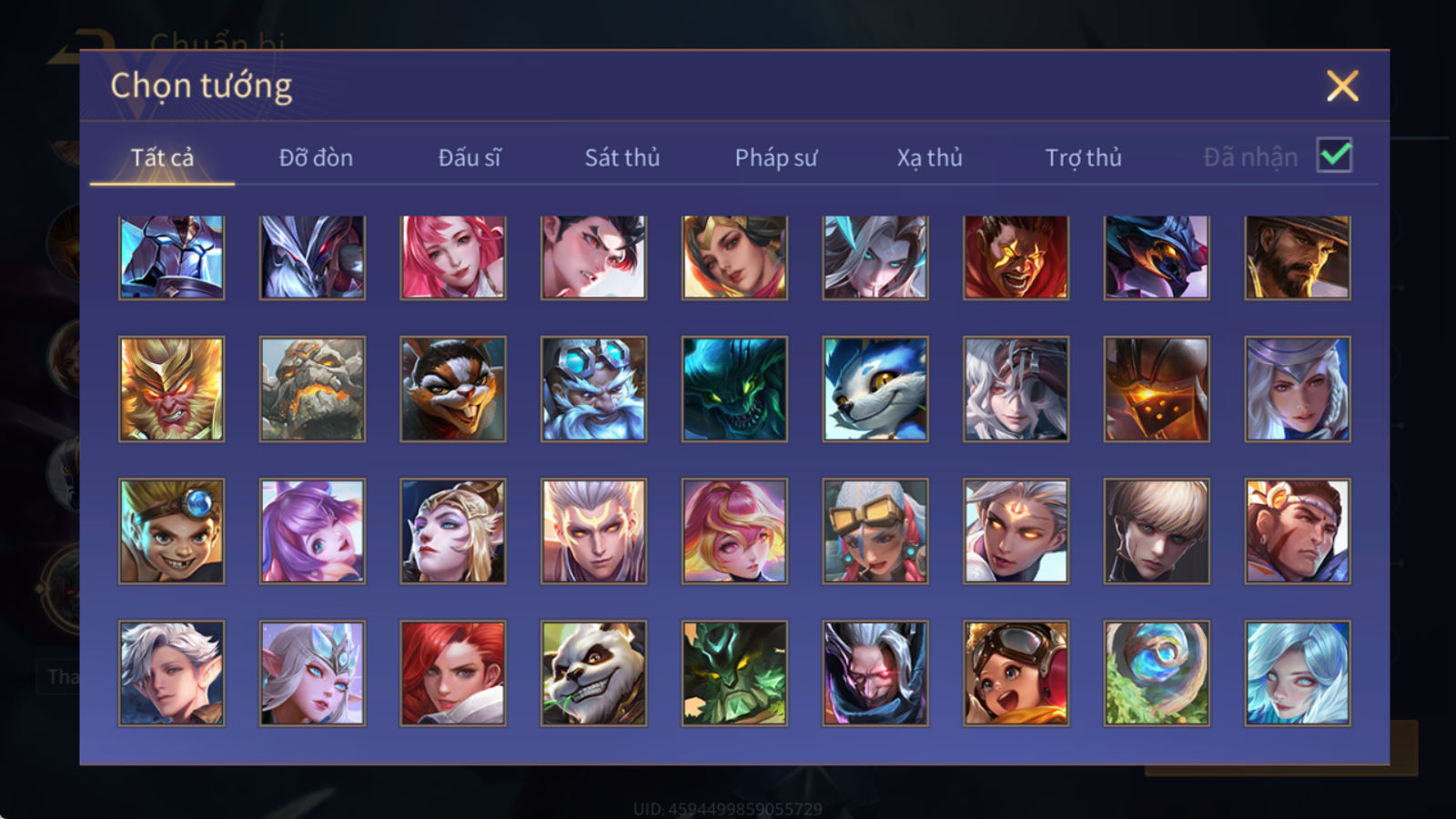
Task: Choose the rock golem hero portrait
Action: tap(312, 389)
